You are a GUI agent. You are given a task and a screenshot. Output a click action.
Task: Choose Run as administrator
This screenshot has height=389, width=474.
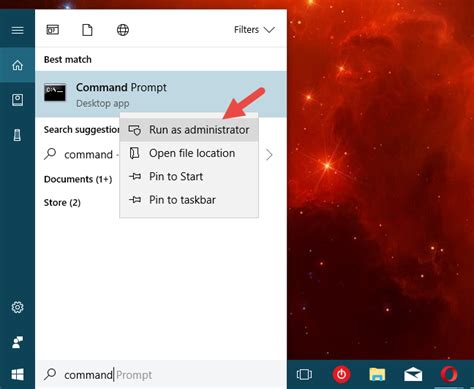[x=189, y=130]
